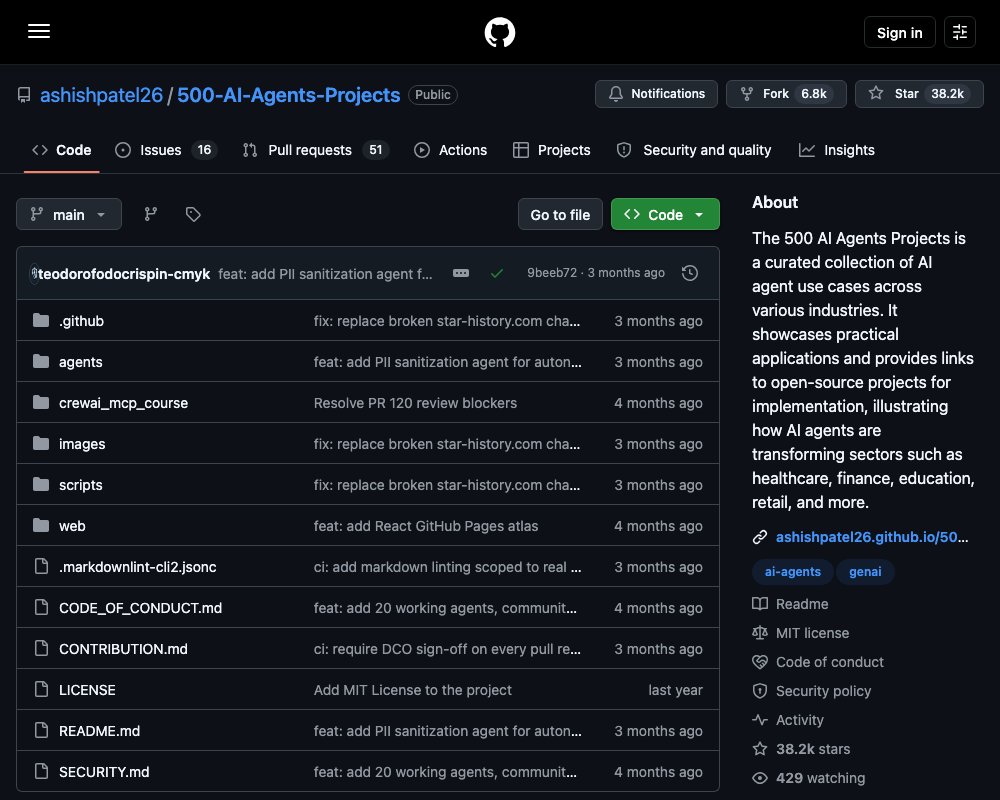Open commit 'ci: add markdown linting scoped to real'
1000x800 pixels.
(x=447, y=567)
